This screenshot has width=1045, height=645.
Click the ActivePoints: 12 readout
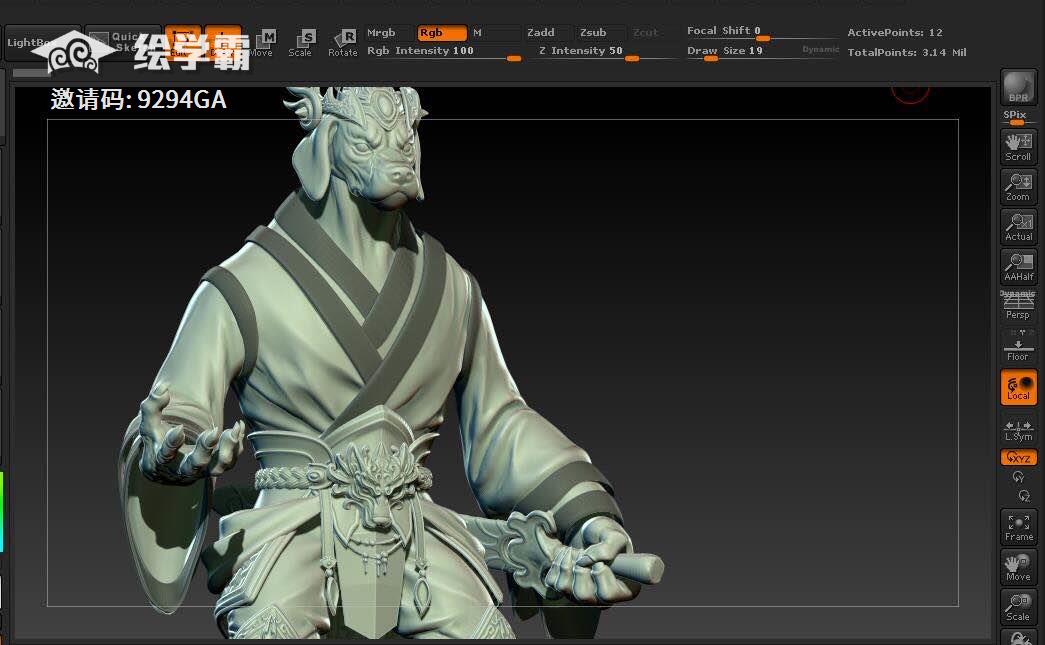click(894, 33)
